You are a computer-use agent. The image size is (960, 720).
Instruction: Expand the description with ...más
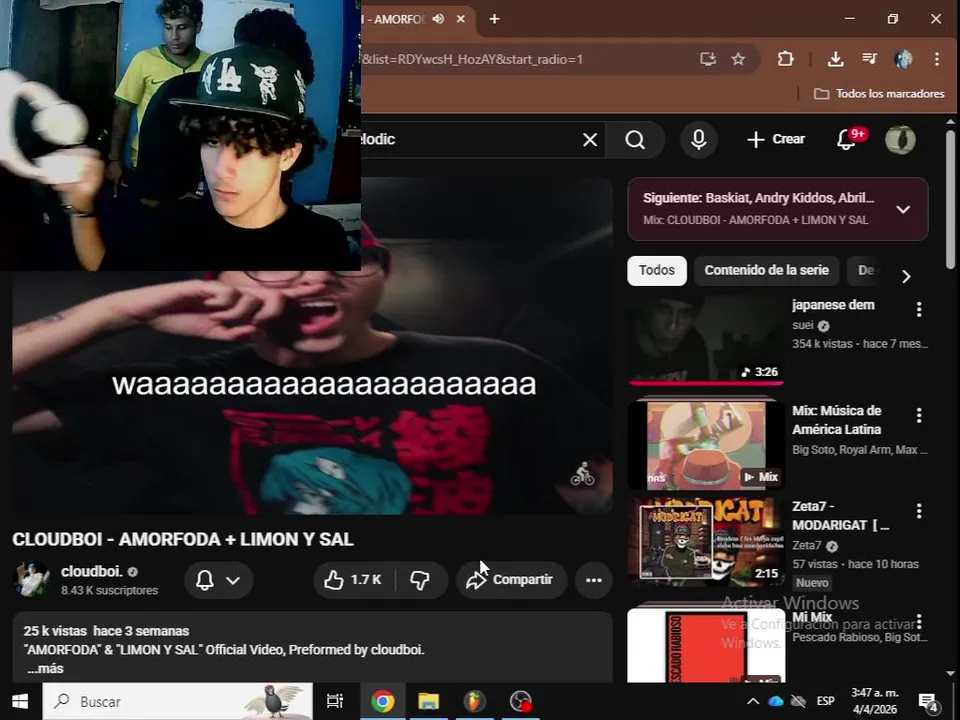coord(45,669)
